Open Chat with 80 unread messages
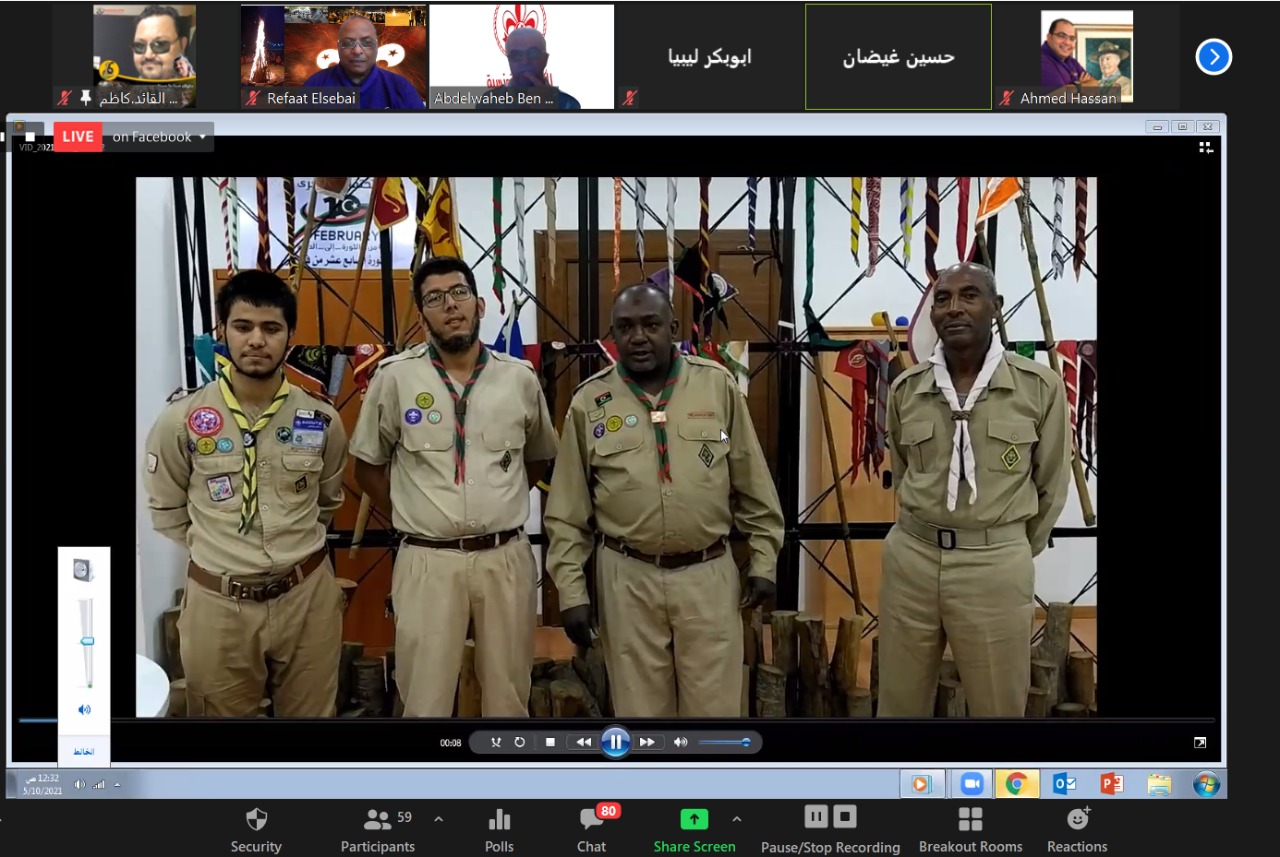The image size is (1280, 857). [x=591, y=830]
